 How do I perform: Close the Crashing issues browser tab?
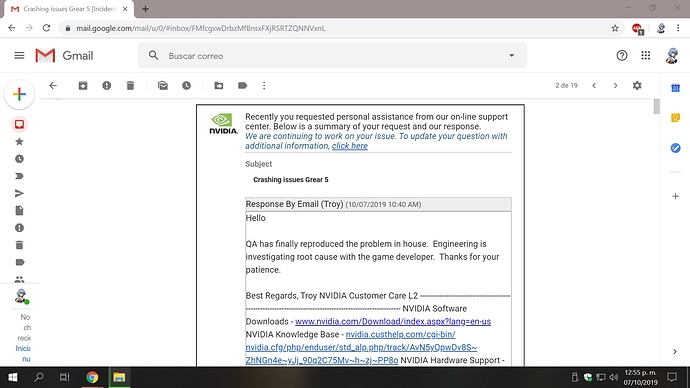(x=125, y=9)
